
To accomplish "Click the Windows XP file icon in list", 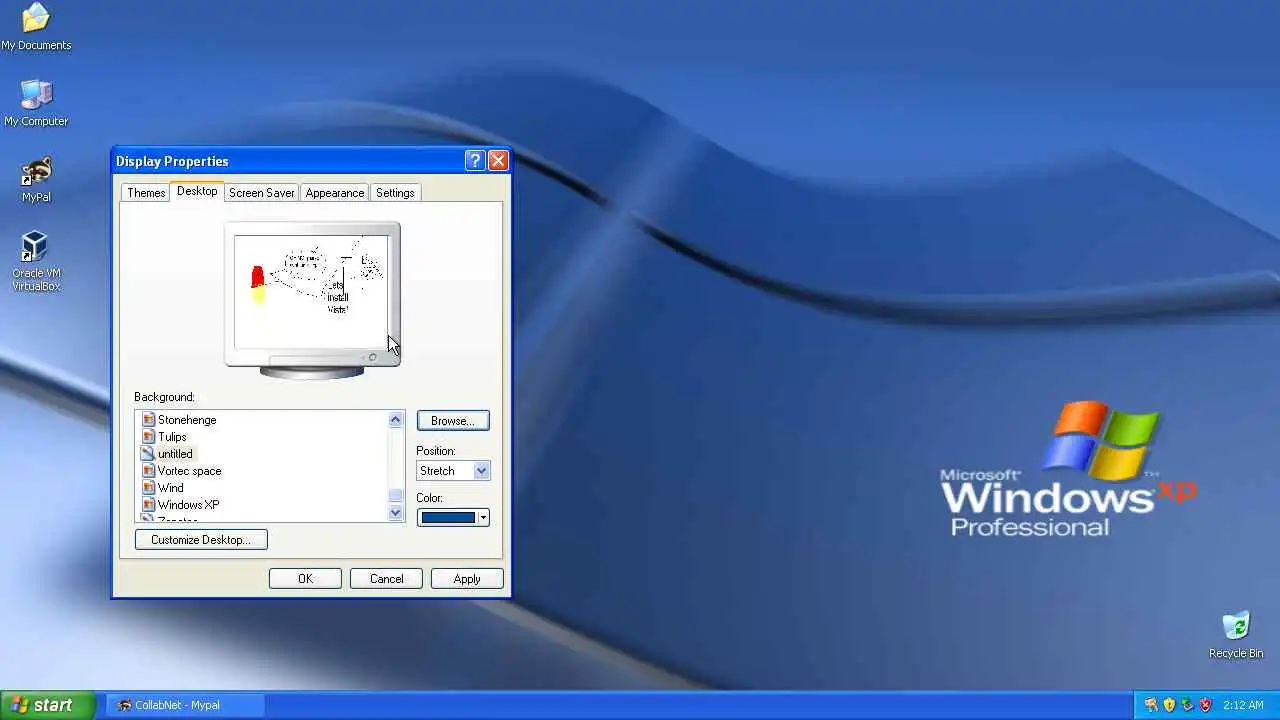I will click(x=148, y=505).
